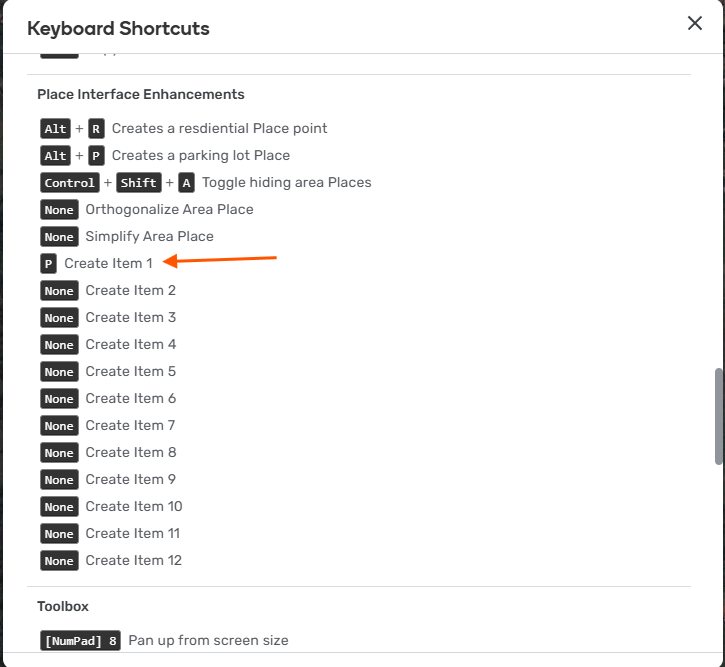Click the Control key badge for hiding area Places
725x667 pixels.
[x=69, y=183]
